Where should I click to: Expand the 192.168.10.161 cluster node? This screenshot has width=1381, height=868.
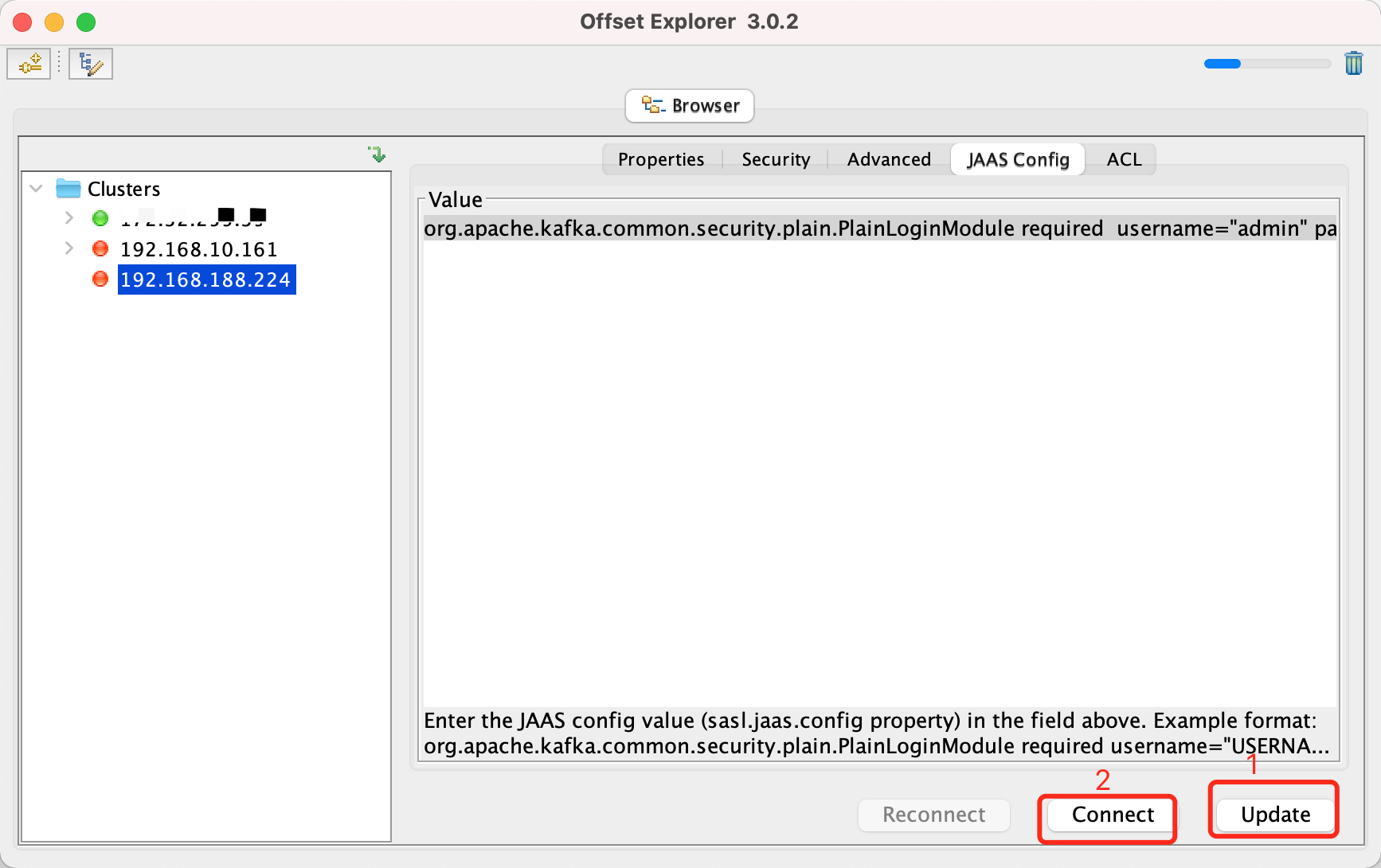click(69, 248)
